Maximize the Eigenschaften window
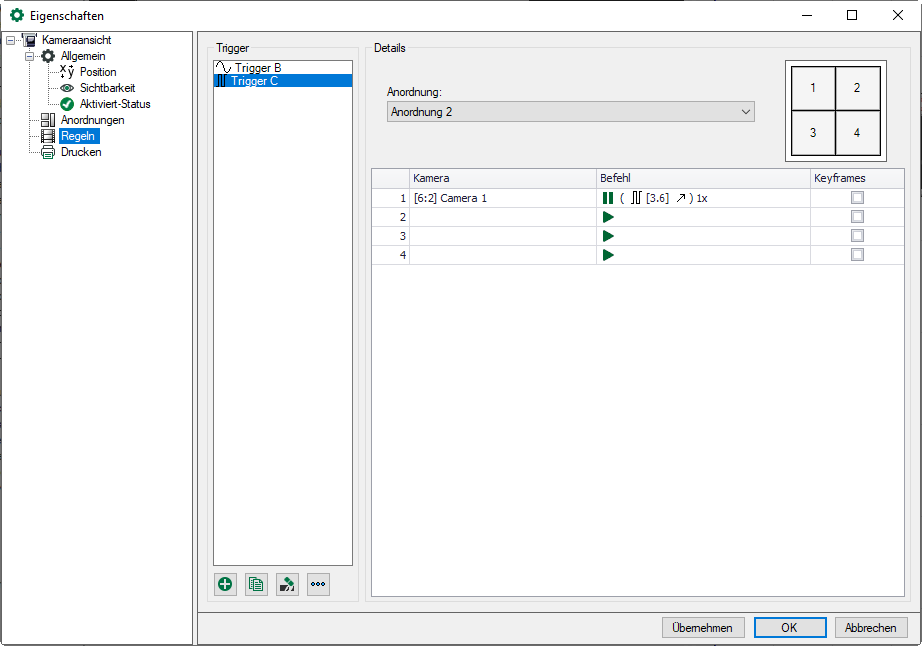922x646 pixels. (852, 15)
